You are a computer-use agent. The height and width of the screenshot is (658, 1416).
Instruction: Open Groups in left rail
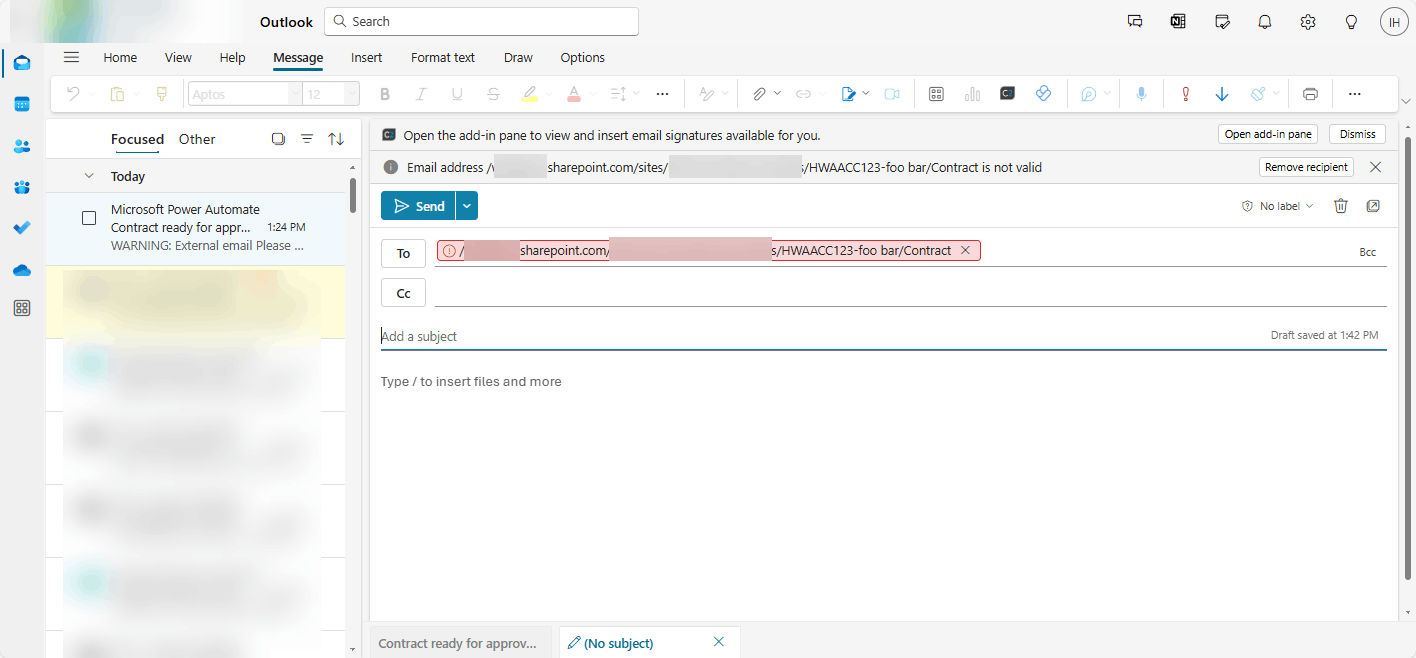pyautogui.click(x=21, y=187)
